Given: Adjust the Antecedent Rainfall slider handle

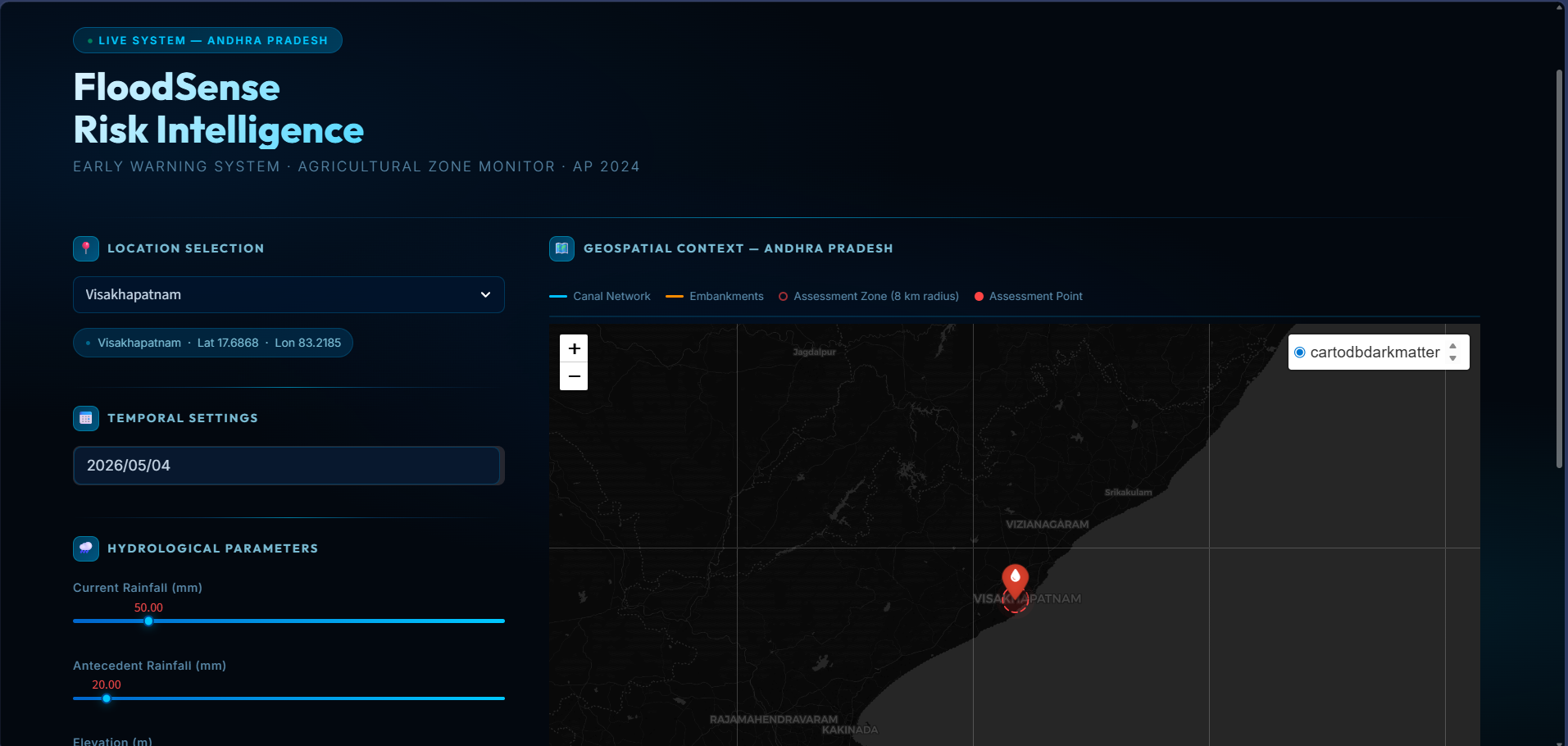Looking at the screenshot, I should click(107, 698).
